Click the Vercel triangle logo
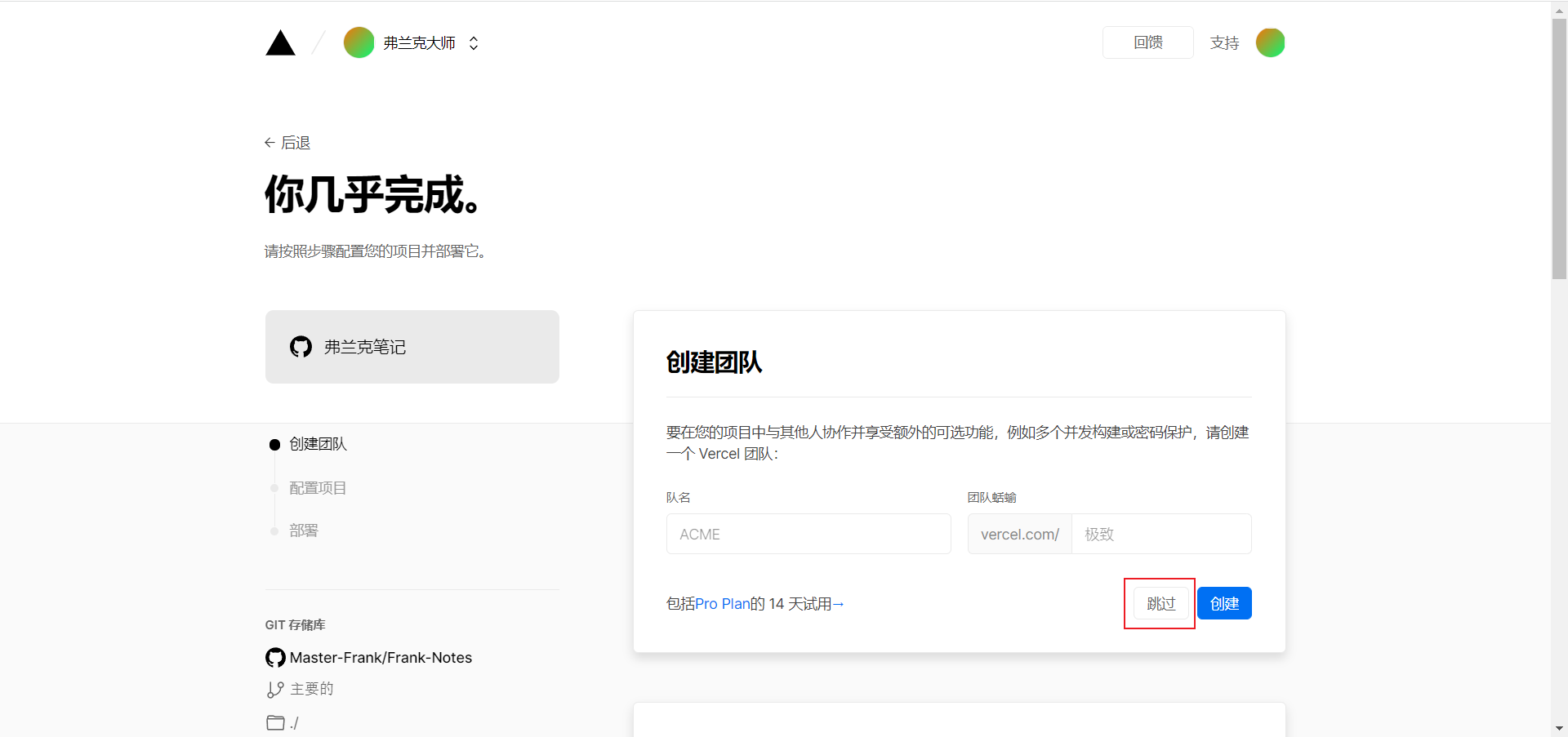This screenshot has width=1568, height=737. point(280,42)
